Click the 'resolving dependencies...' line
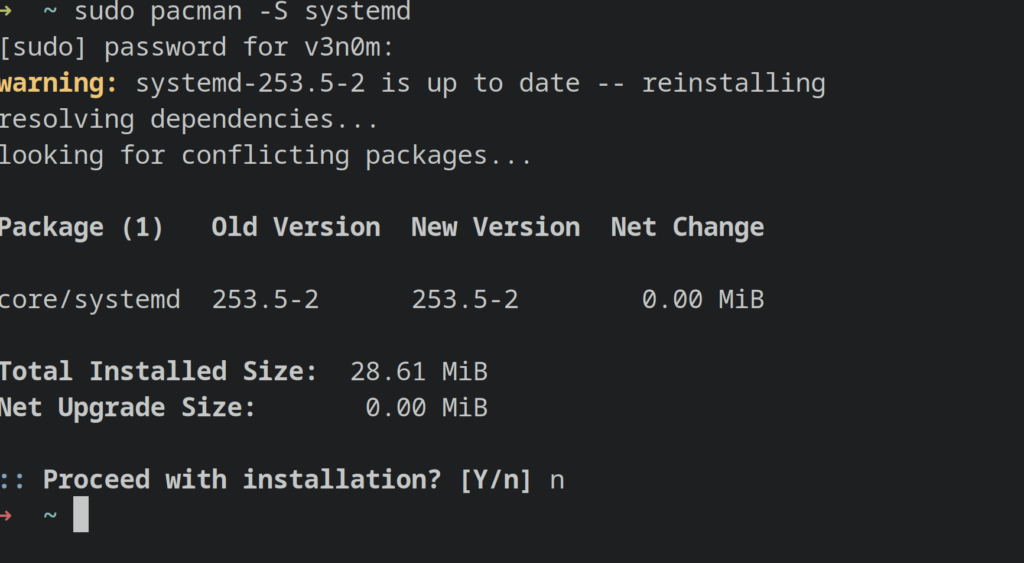1024x563 pixels. [x=189, y=120]
